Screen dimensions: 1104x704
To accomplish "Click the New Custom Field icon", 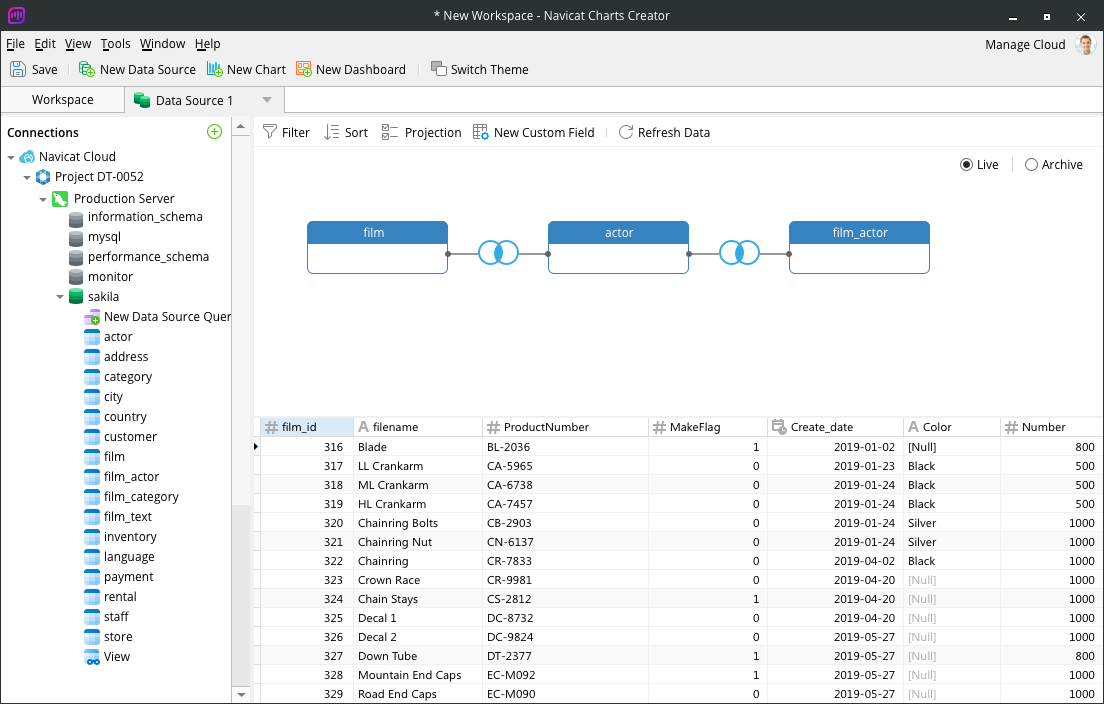I will pos(481,132).
